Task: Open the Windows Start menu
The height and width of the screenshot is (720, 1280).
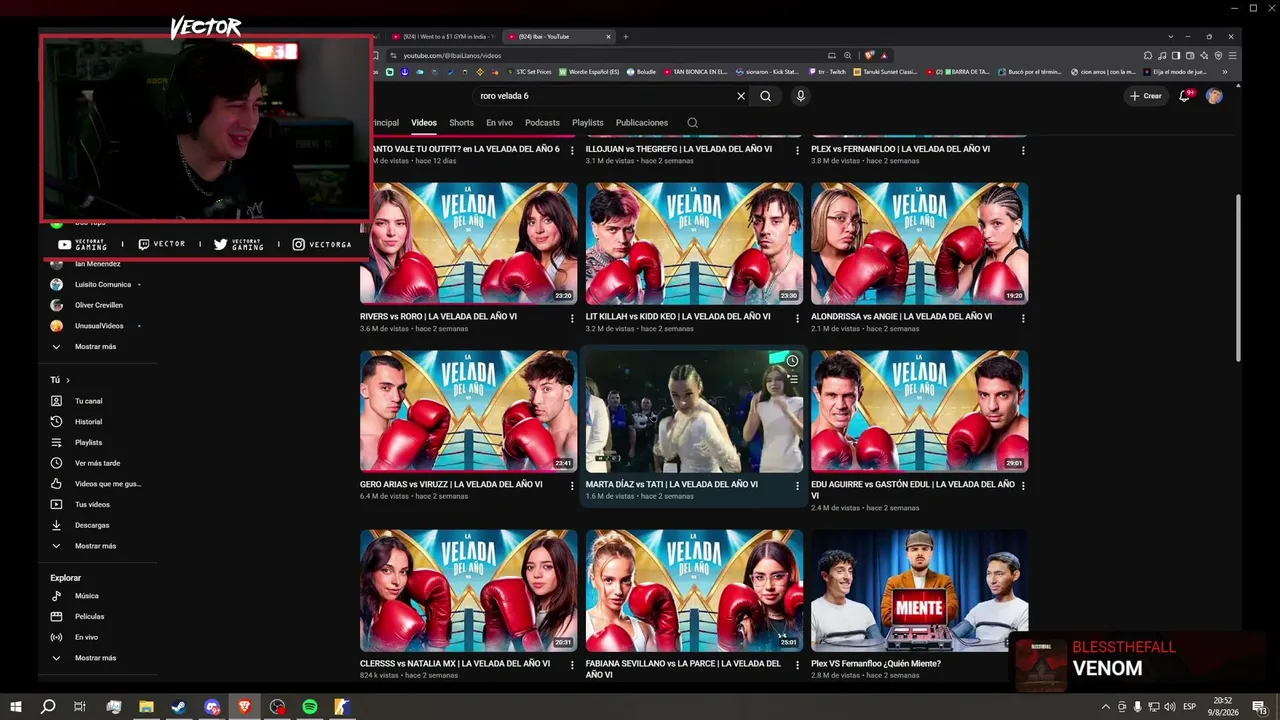Action: point(16,707)
